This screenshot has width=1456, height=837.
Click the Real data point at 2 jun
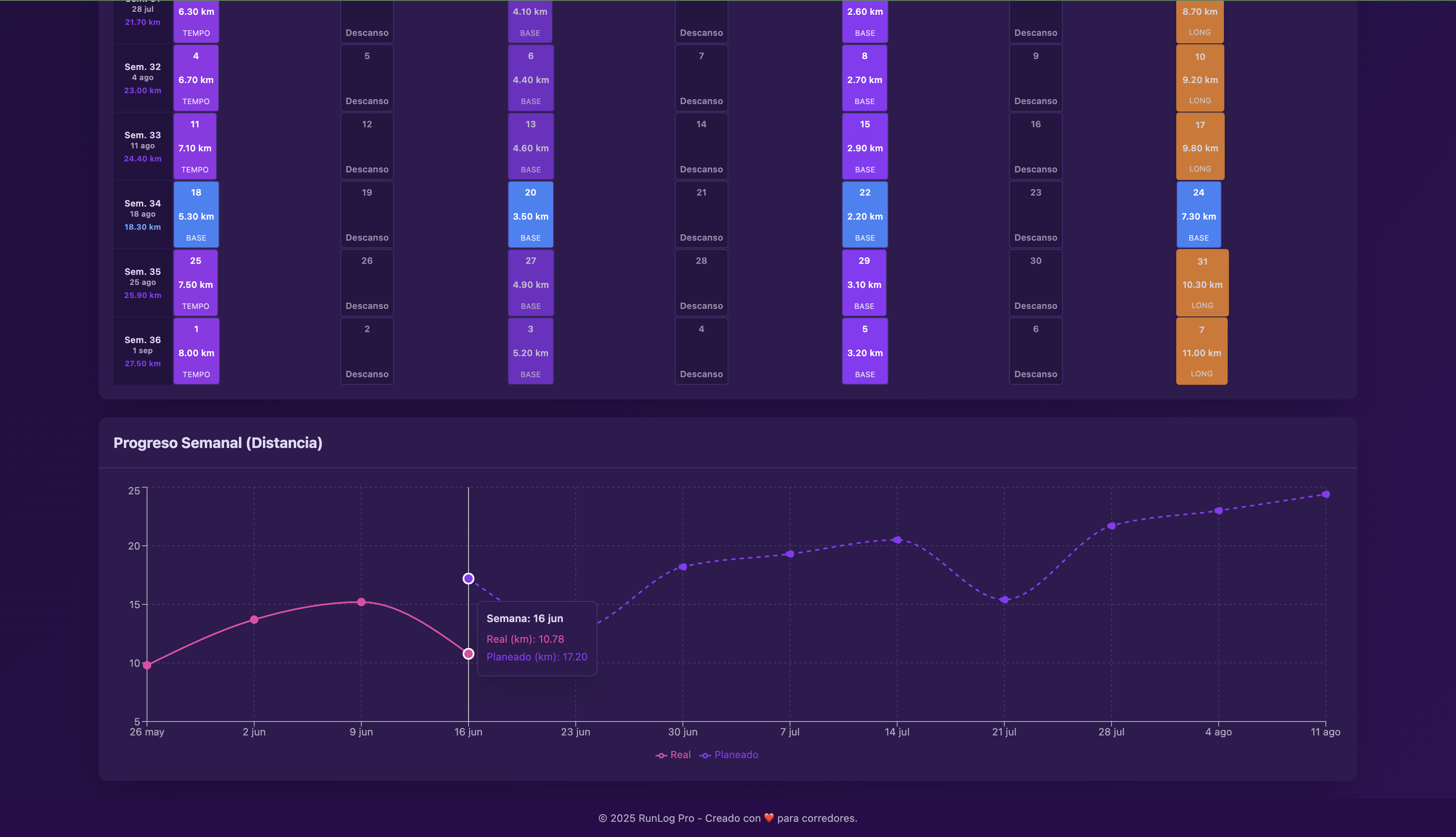(254, 620)
